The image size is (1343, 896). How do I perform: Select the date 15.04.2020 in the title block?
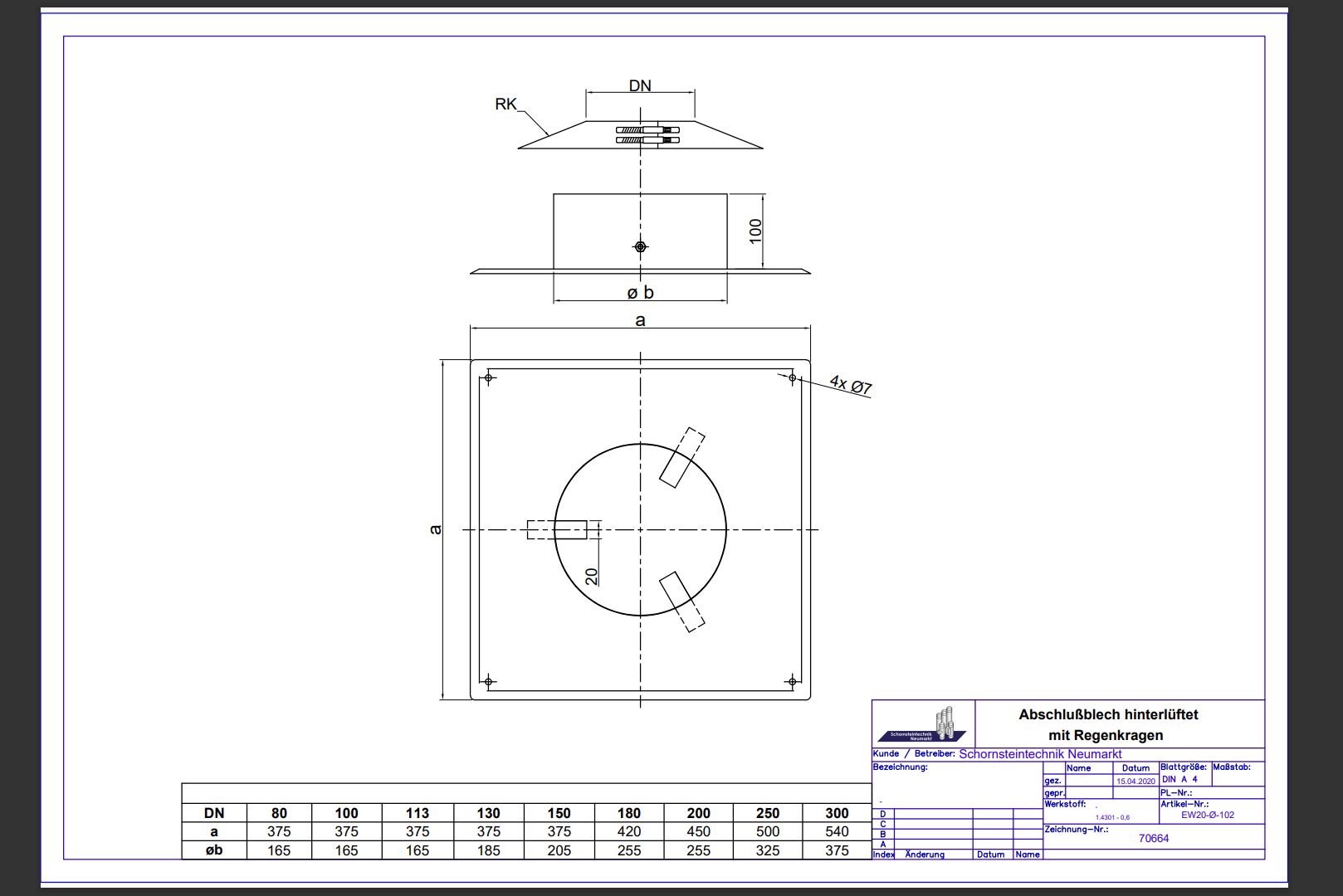click(x=1135, y=782)
